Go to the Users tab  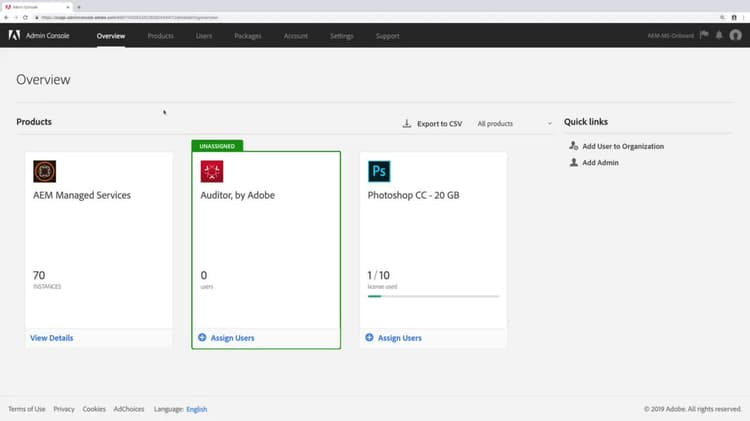[x=204, y=36]
